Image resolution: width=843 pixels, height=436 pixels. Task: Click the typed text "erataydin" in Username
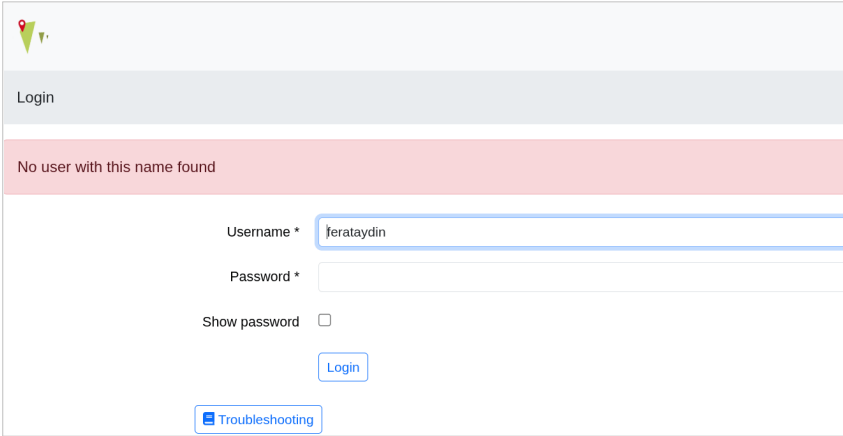[x=358, y=232]
